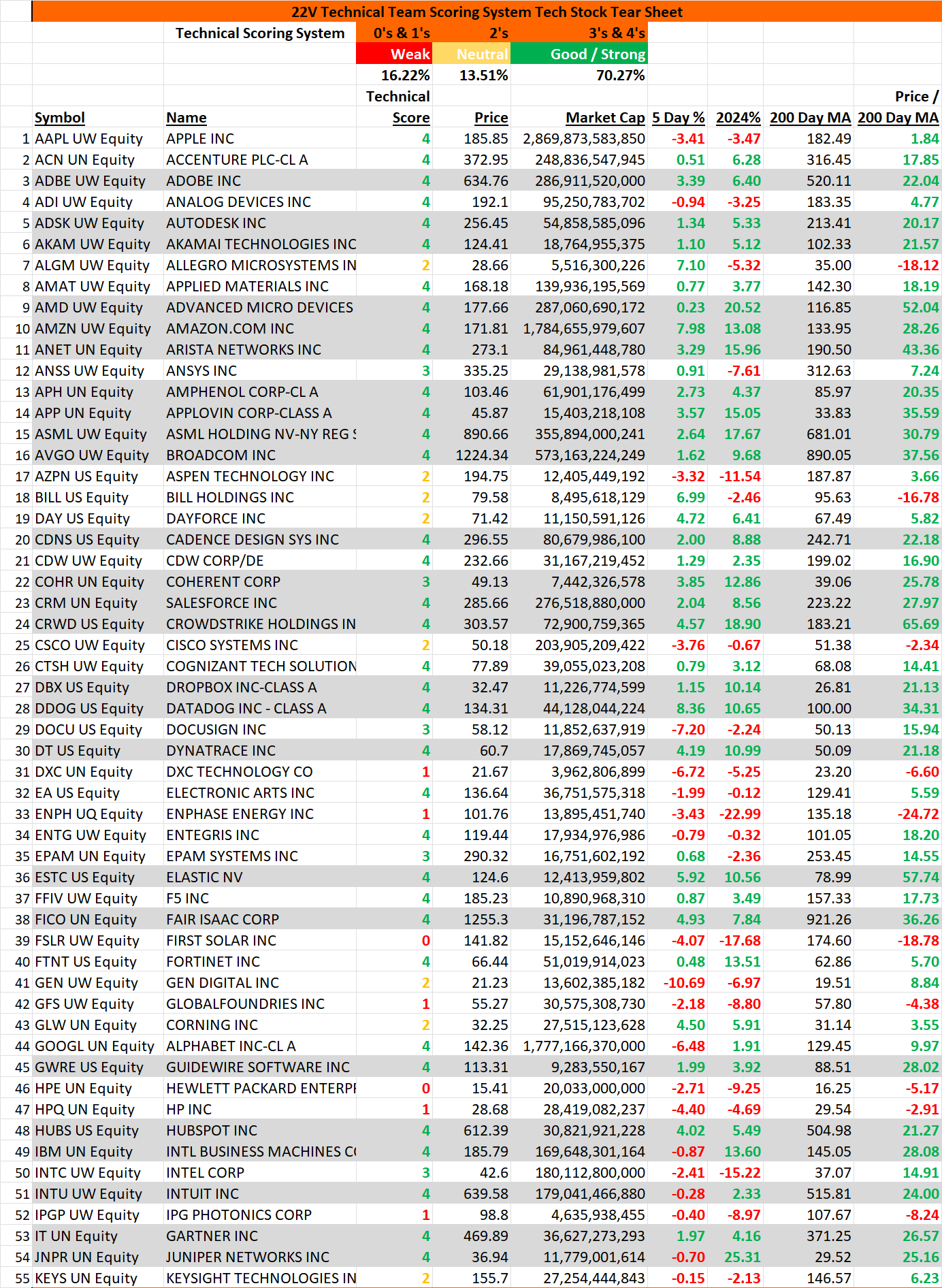
Task: Click the Market Cap column header
Action: [x=605, y=117]
